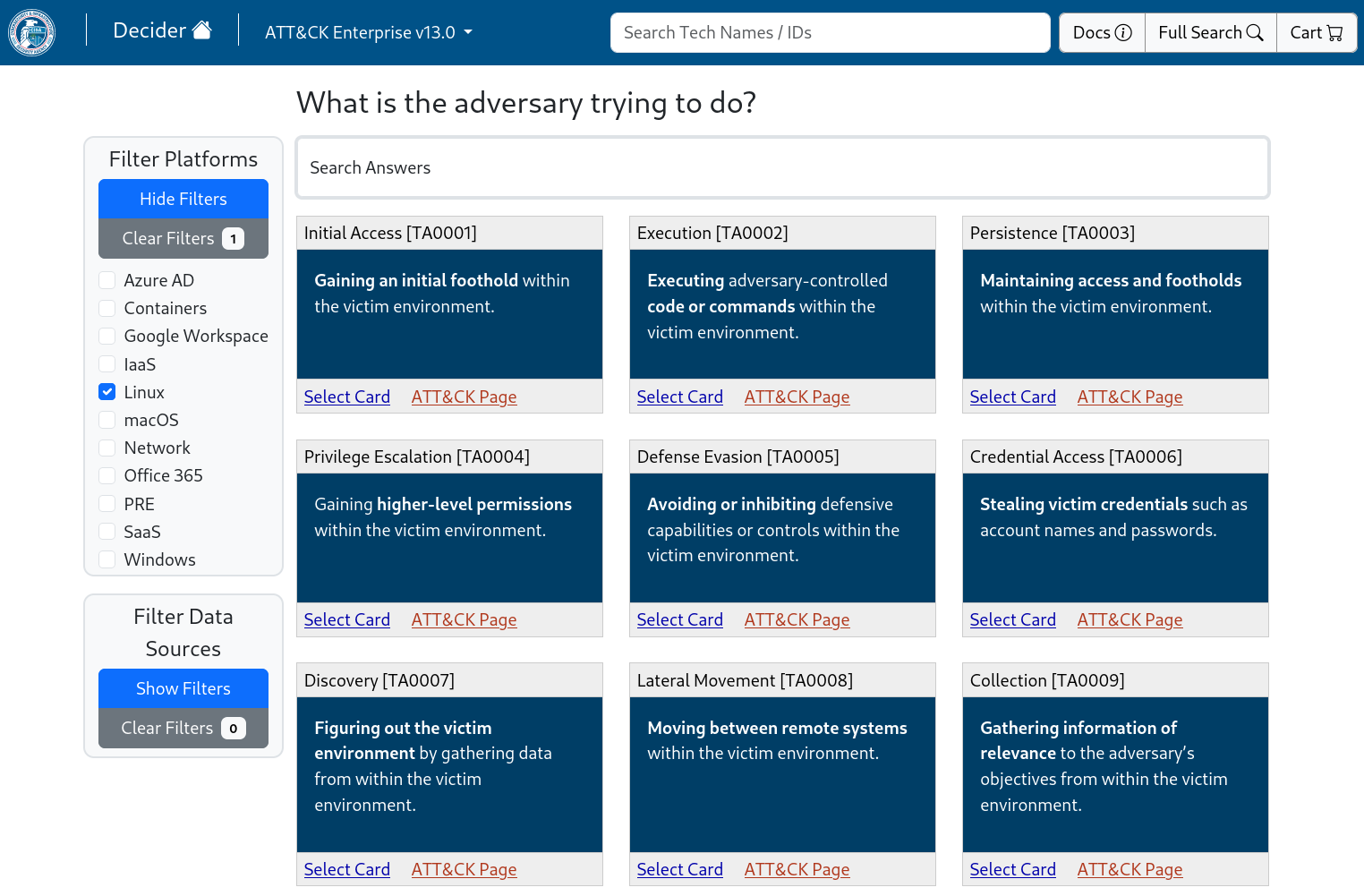Tick the Containers platform checkbox
The height and width of the screenshot is (896, 1364).
pyautogui.click(x=107, y=308)
